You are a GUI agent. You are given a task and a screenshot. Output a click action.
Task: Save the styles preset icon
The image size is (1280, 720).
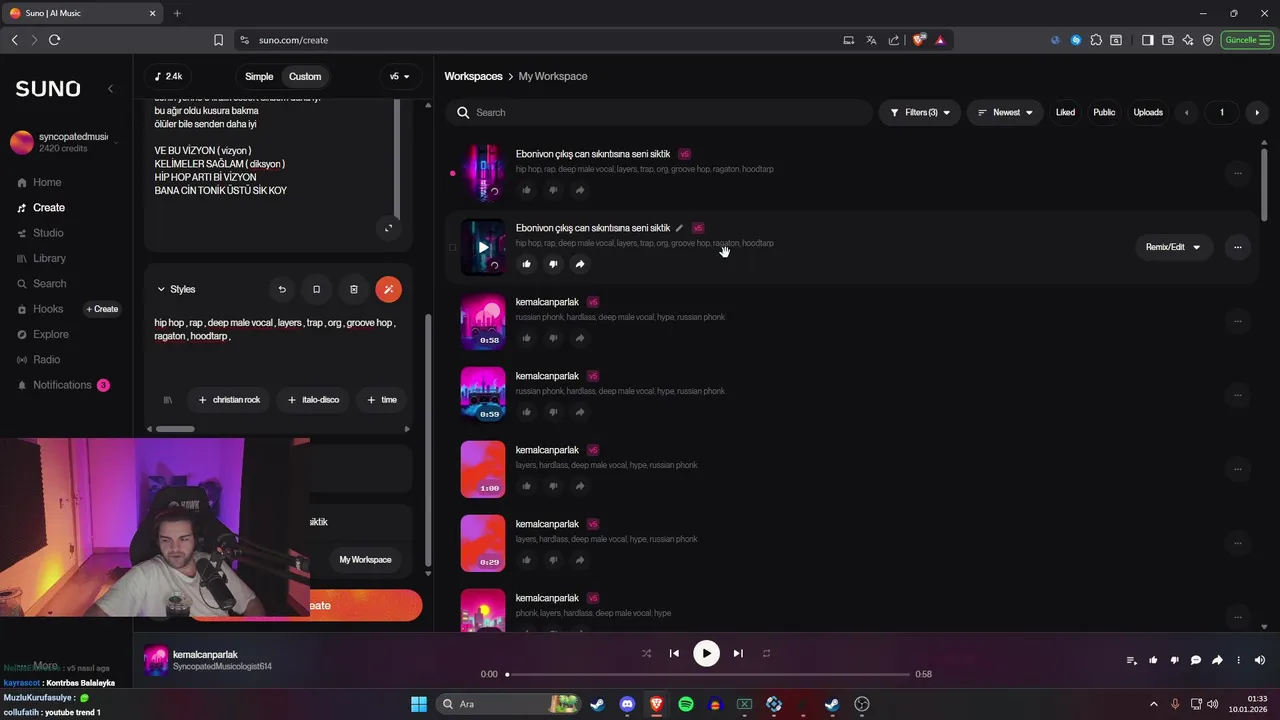click(x=317, y=289)
